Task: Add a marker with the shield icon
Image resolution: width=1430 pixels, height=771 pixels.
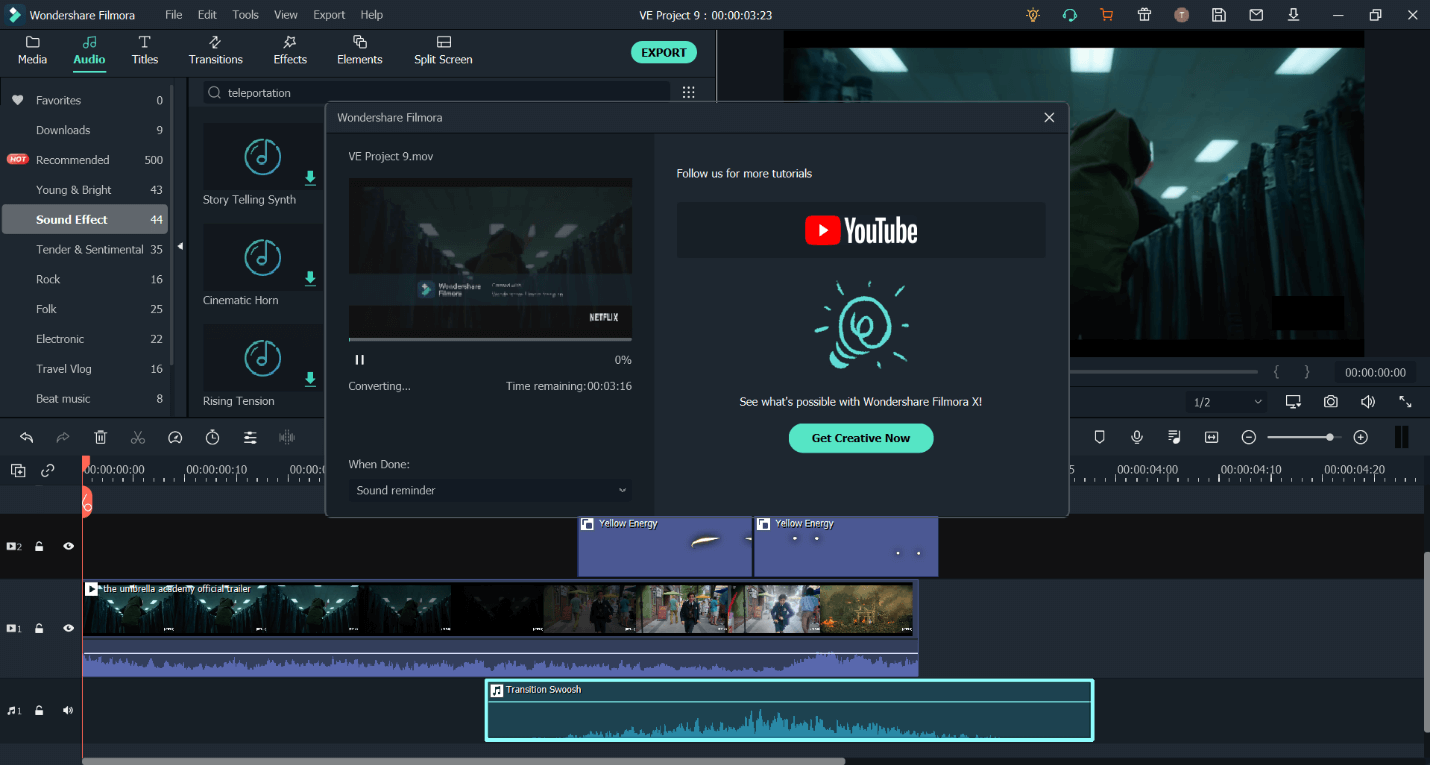Action: (1099, 437)
